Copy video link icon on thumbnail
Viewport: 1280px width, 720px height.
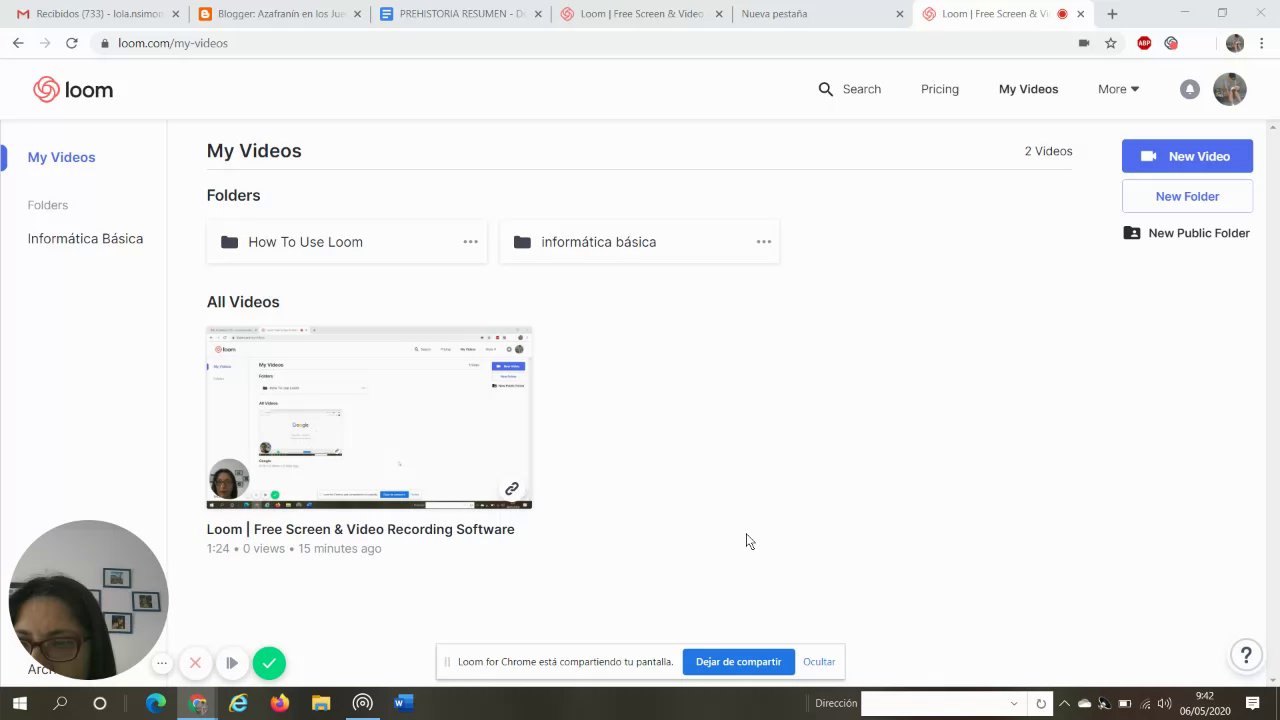pyautogui.click(x=512, y=489)
